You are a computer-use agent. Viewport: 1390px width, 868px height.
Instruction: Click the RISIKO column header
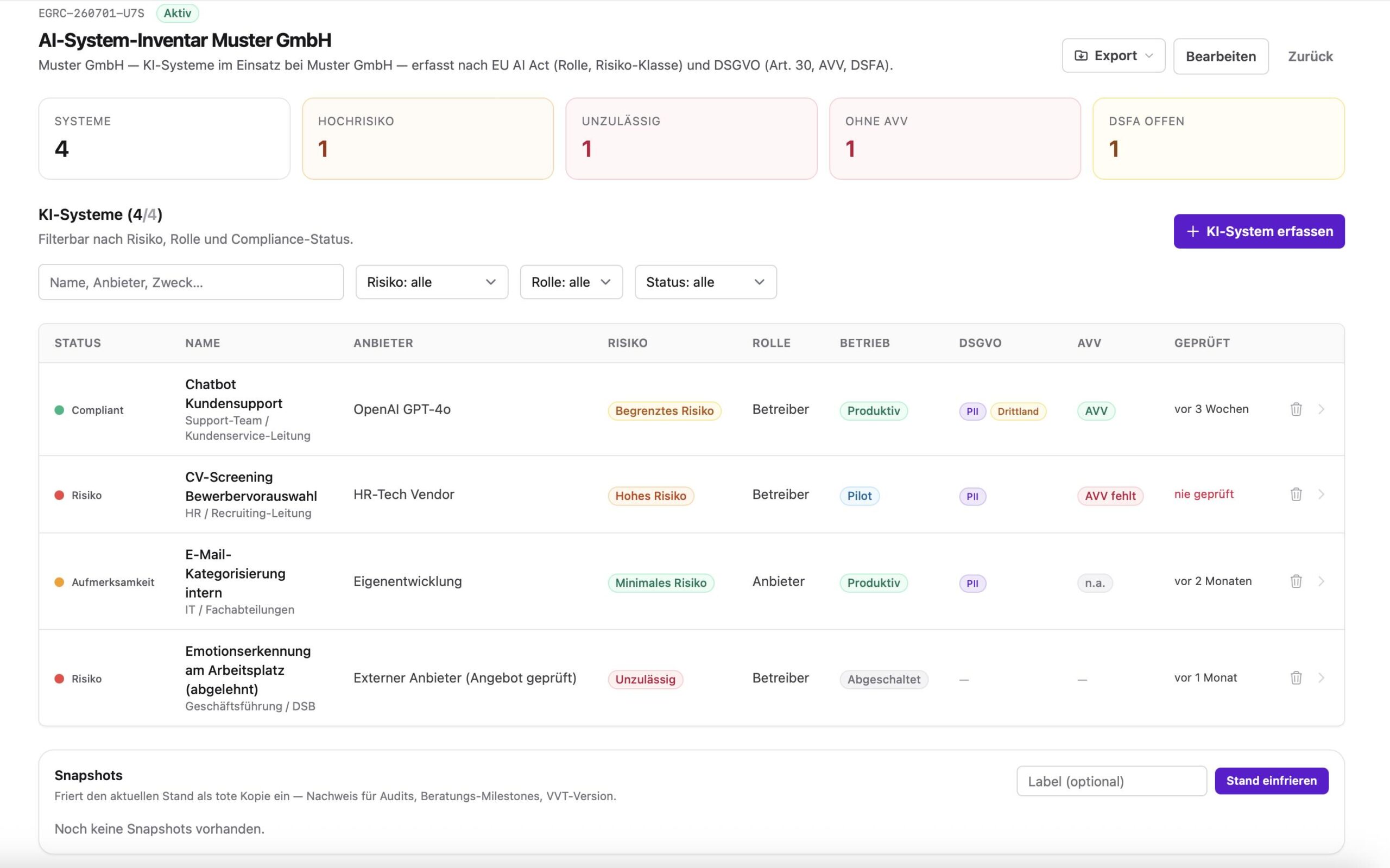[628, 343]
